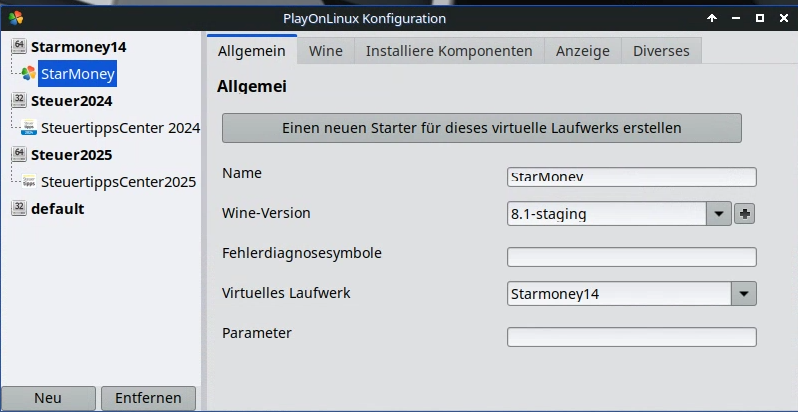Select SteuertippsCenter 2024 in the tree
The image size is (798, 412).
pyautogui.click(x=121, y=128)
